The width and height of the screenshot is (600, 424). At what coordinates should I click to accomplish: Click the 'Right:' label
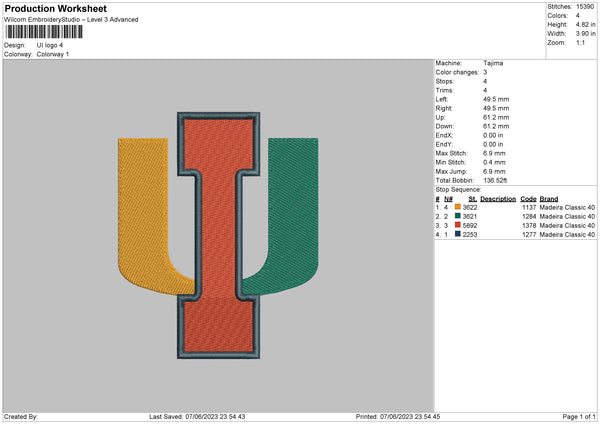click(x=444, y=108)
